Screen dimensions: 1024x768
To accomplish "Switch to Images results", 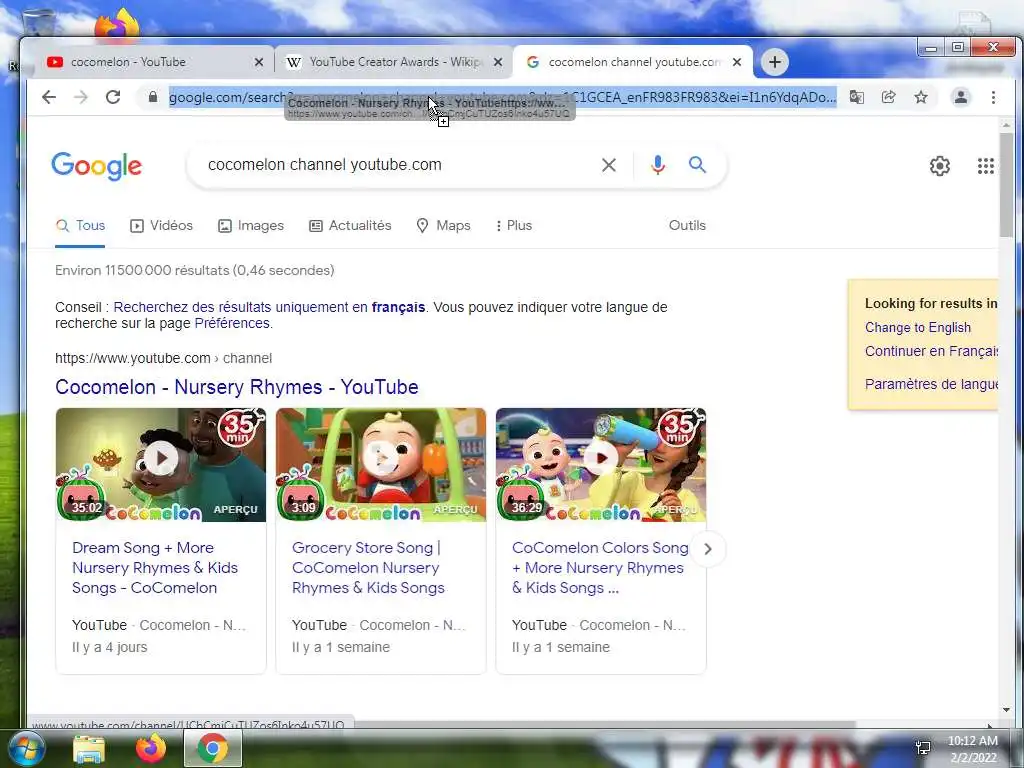I will [251, 226].
